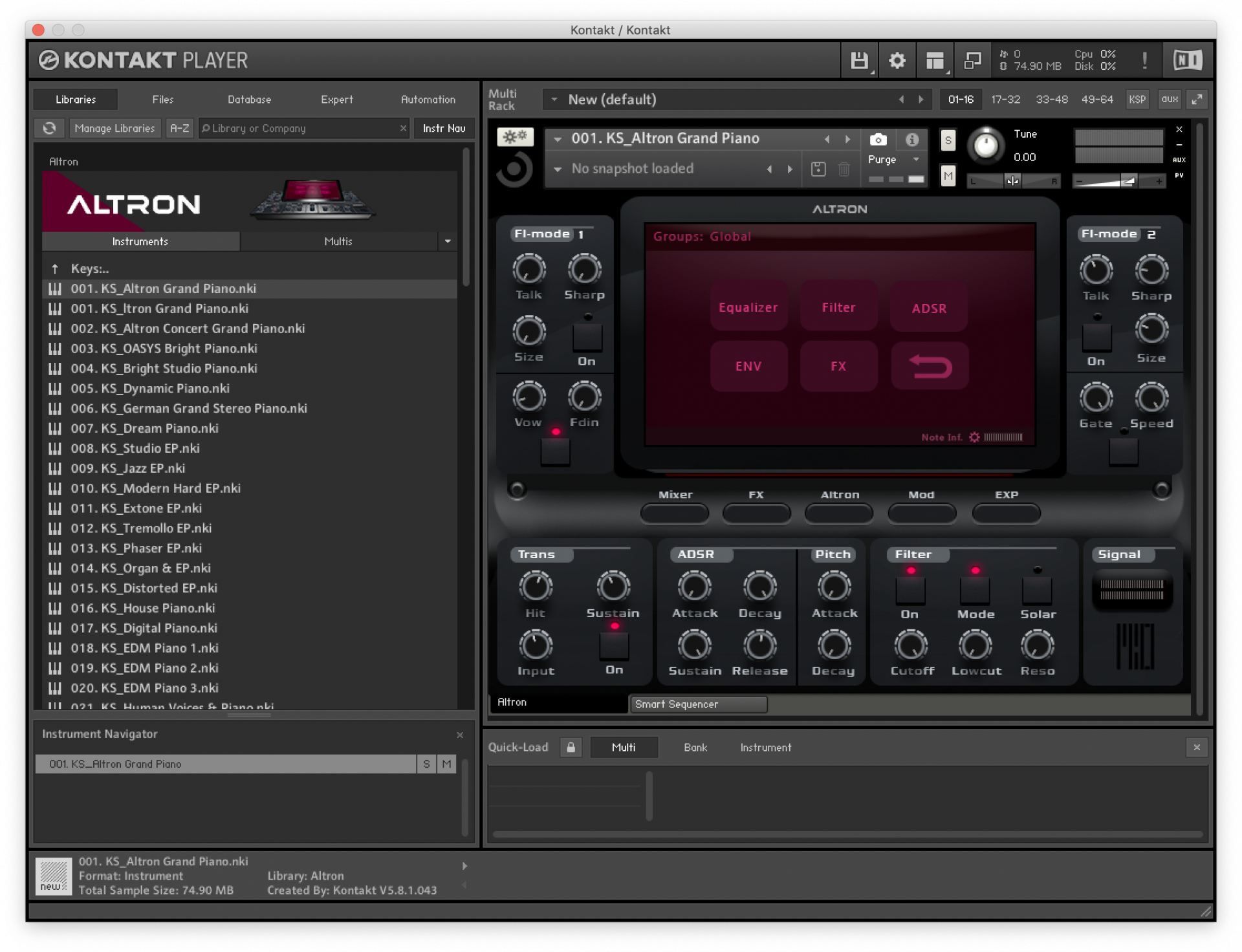Open the instrument name dropdown
This screenshot has height=952, width=1242.
[x=557, y=139]
